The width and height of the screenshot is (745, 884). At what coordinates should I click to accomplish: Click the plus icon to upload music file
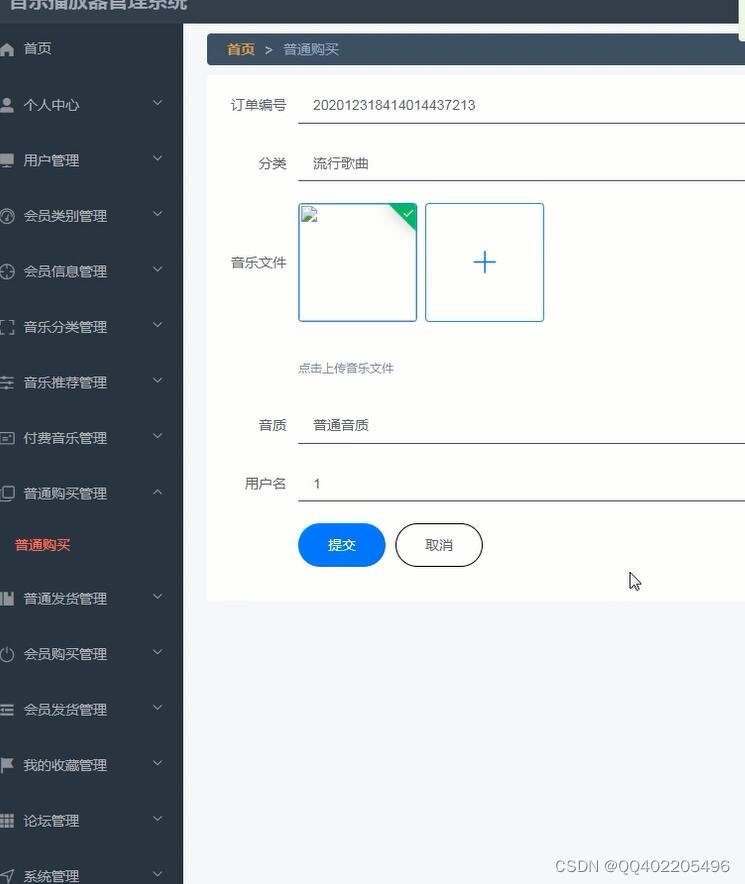484,263
